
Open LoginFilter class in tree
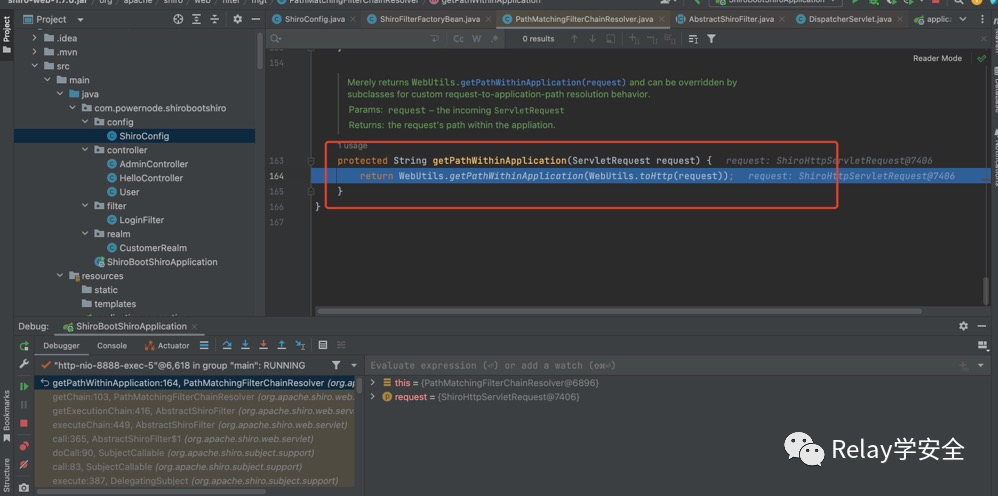136,220
